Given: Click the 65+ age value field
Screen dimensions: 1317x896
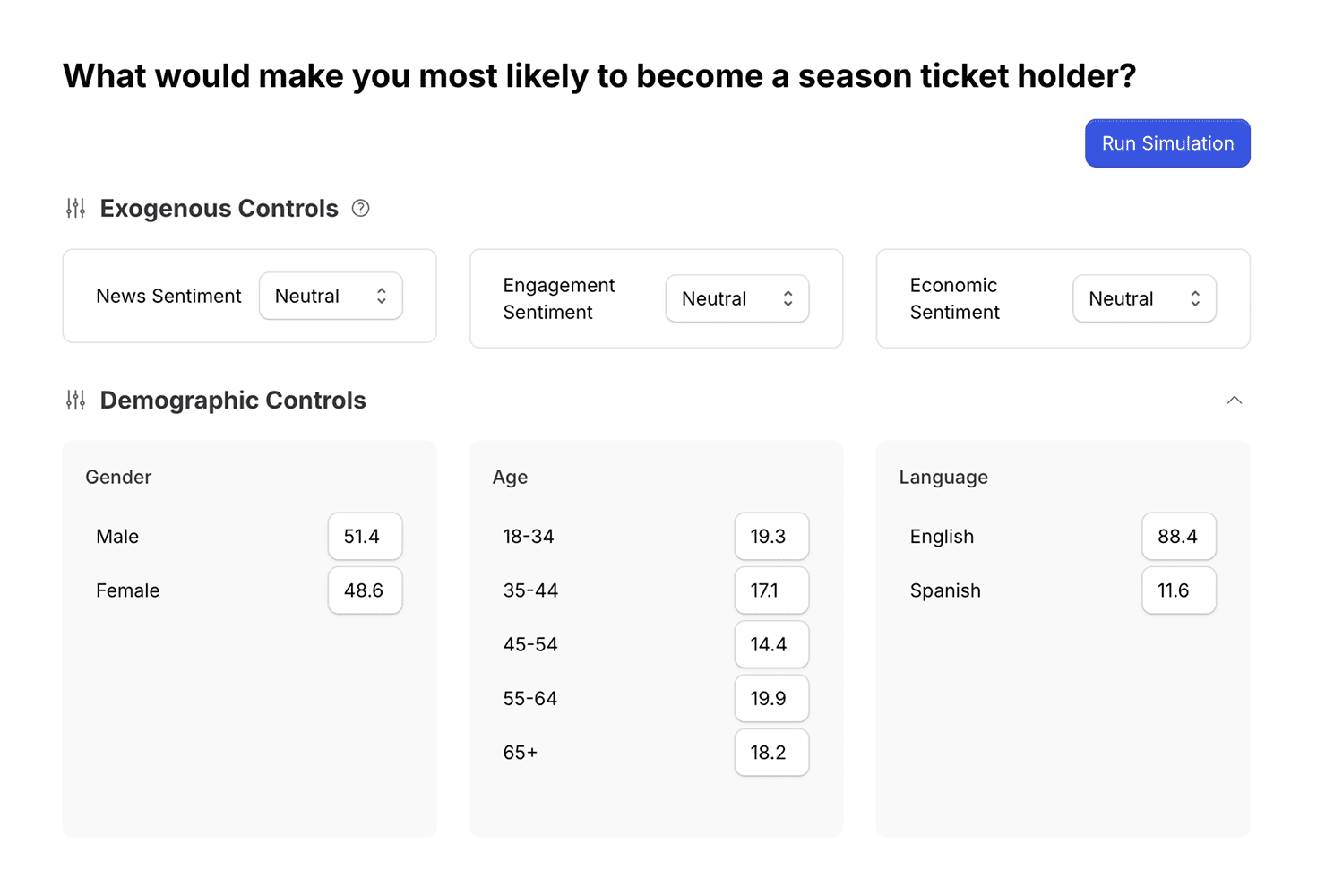Looking at the screenshot, I should (x=771, y=753).
